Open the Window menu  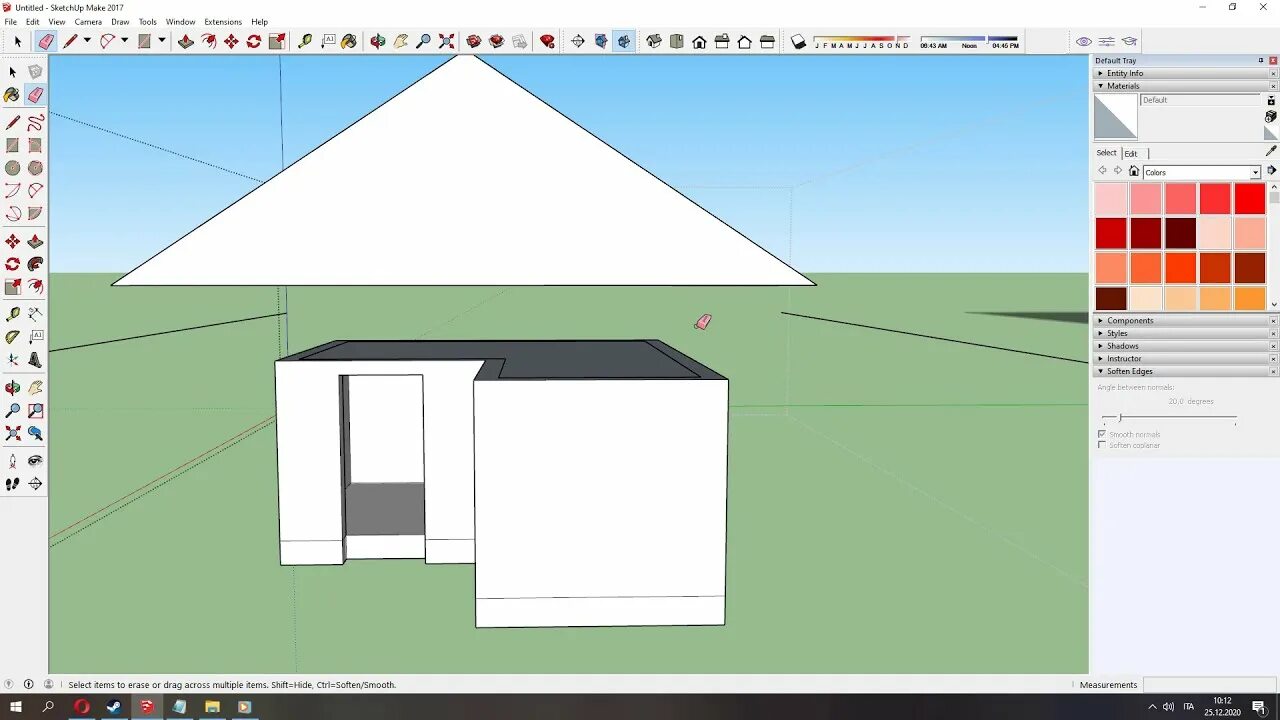[x=180, y=22]
